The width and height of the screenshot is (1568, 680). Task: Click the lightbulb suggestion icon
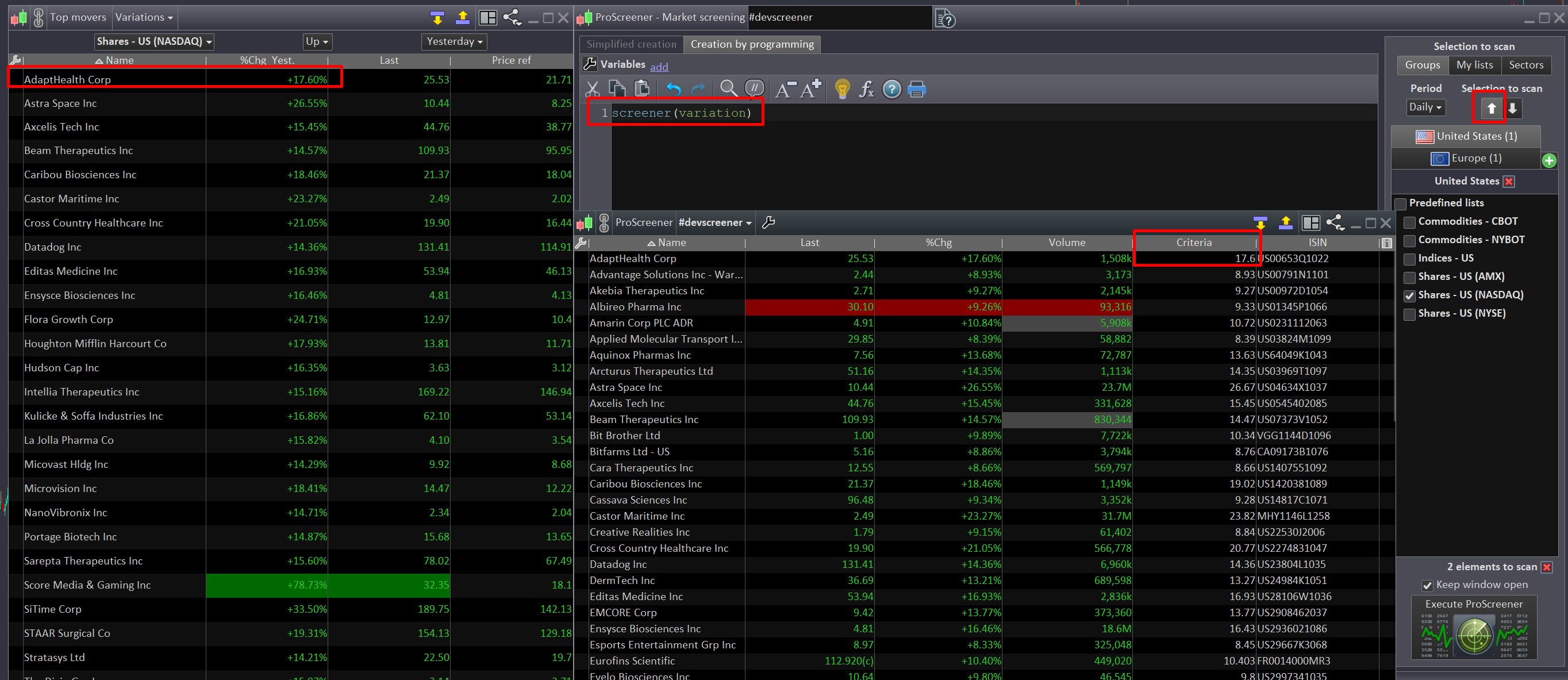point(842,90)
